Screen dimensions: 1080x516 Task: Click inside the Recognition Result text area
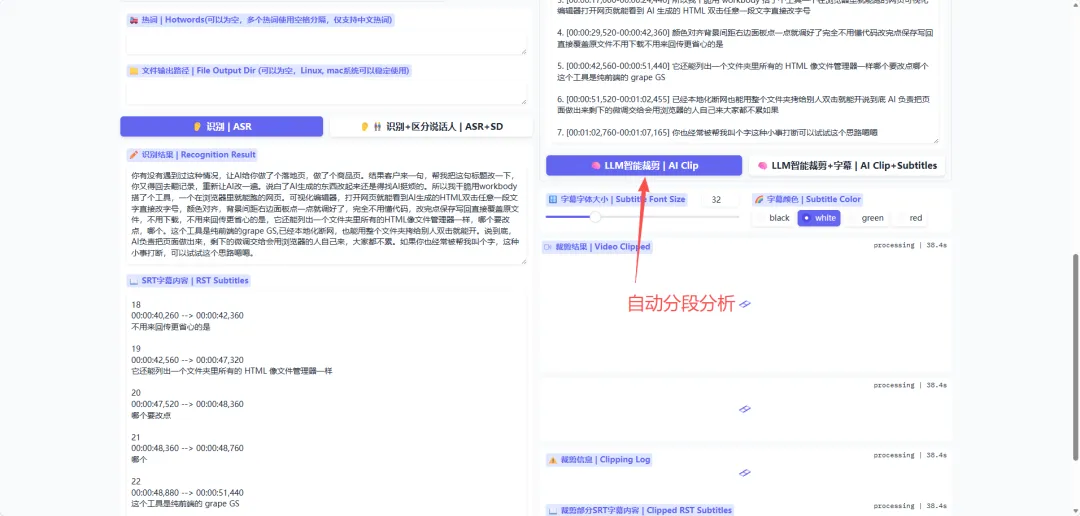click(x=326, y=215)
